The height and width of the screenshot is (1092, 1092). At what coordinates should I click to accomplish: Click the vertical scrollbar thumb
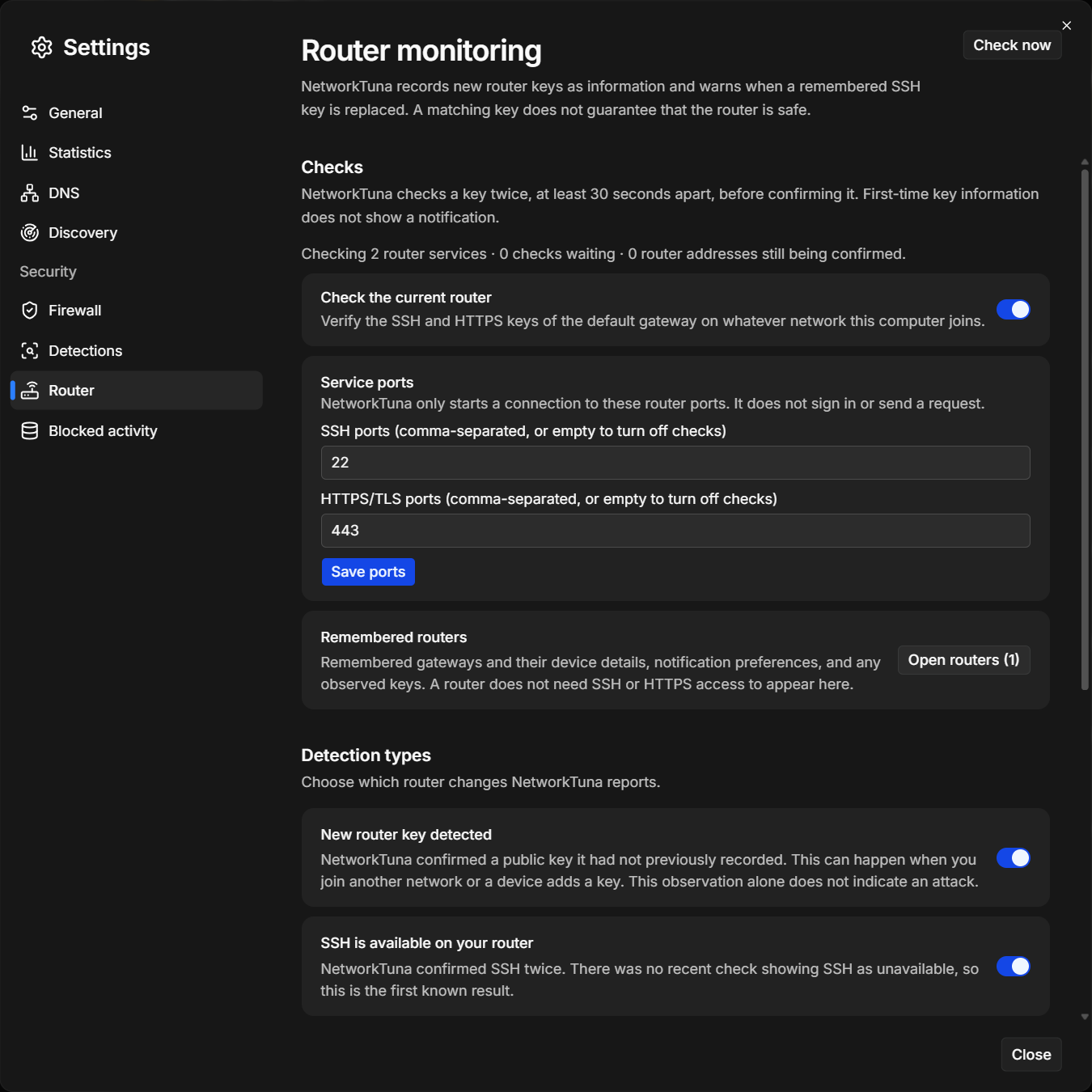point(1085,429)
